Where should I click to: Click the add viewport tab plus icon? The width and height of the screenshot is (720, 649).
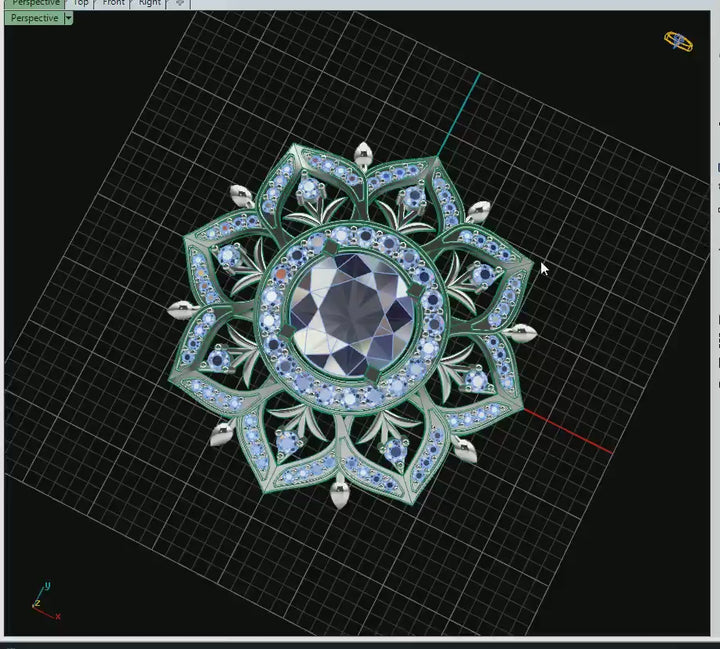pos(180,3)
